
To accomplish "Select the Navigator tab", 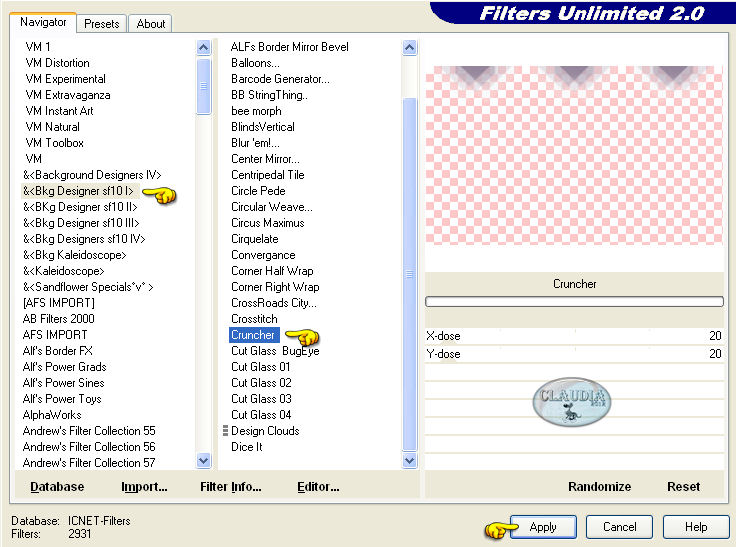I will point(43,22).
